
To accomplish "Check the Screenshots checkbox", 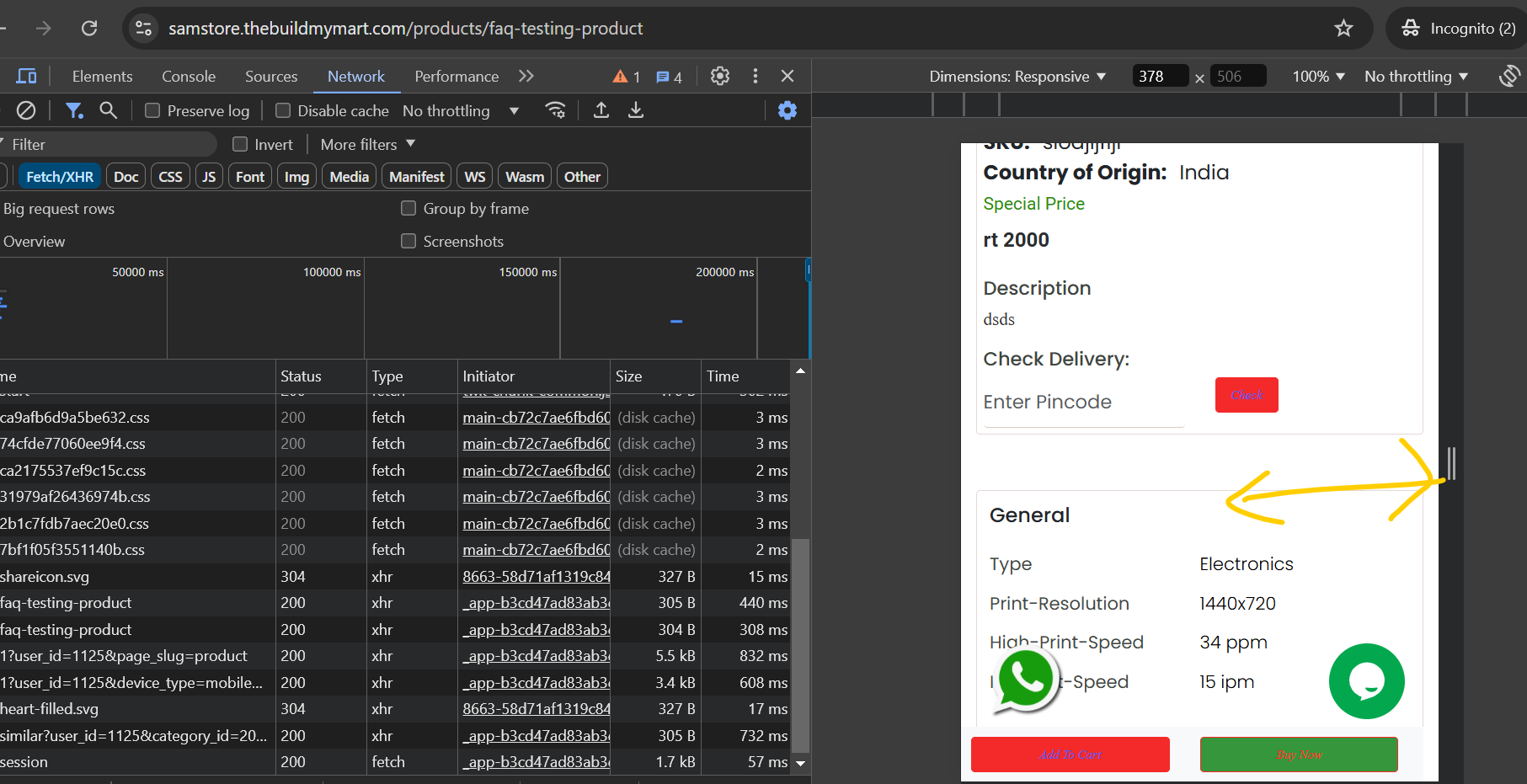I will (408, 241).
